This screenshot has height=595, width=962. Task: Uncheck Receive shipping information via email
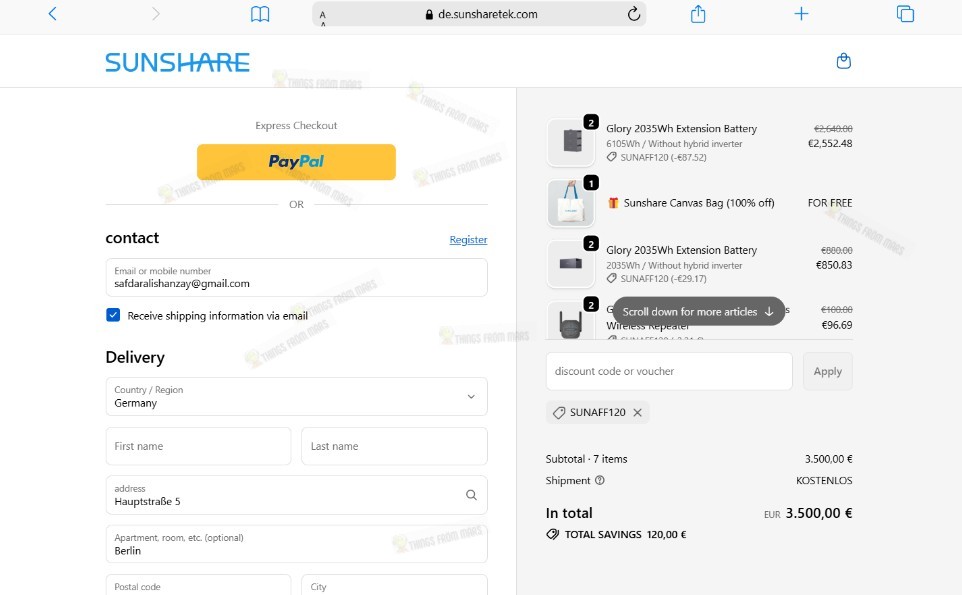(113, 315)
